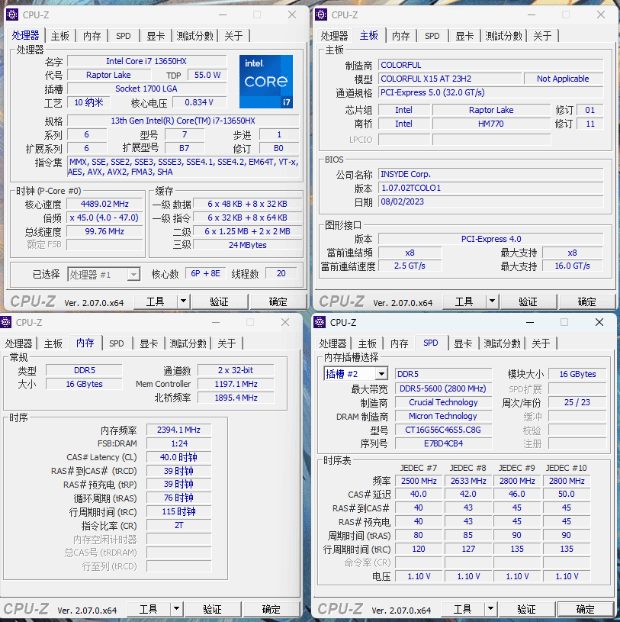Switch to 主板 tab in the Intel Core i7 processor window

tap(60, 36)
